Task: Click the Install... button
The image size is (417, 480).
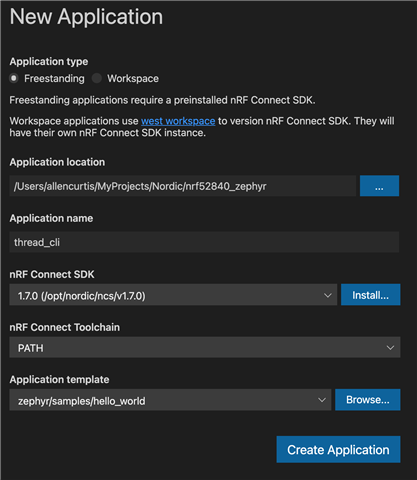Action: tap(370, 295)
